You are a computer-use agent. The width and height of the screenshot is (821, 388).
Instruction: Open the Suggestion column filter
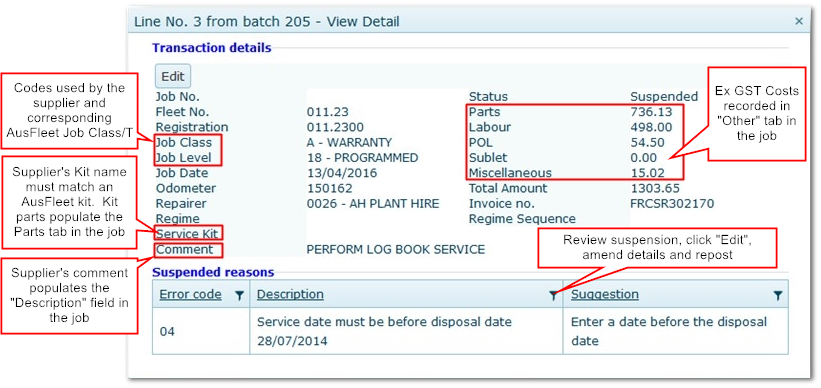(778, 296)
